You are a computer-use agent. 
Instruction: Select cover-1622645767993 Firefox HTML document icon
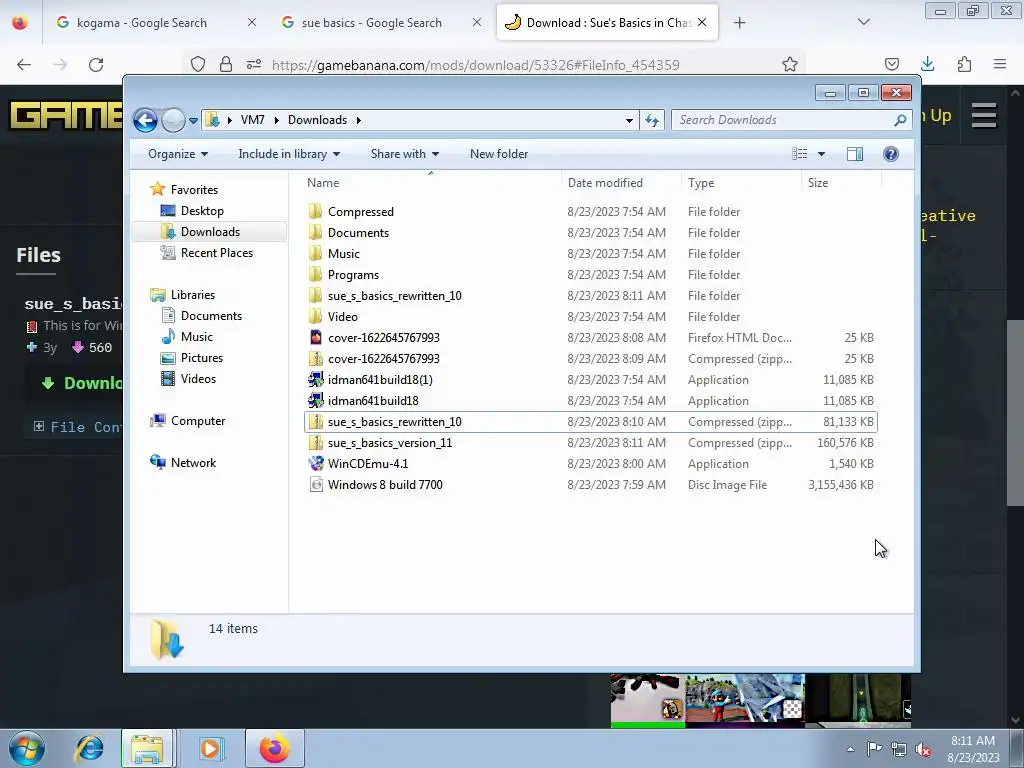point(315,338)
